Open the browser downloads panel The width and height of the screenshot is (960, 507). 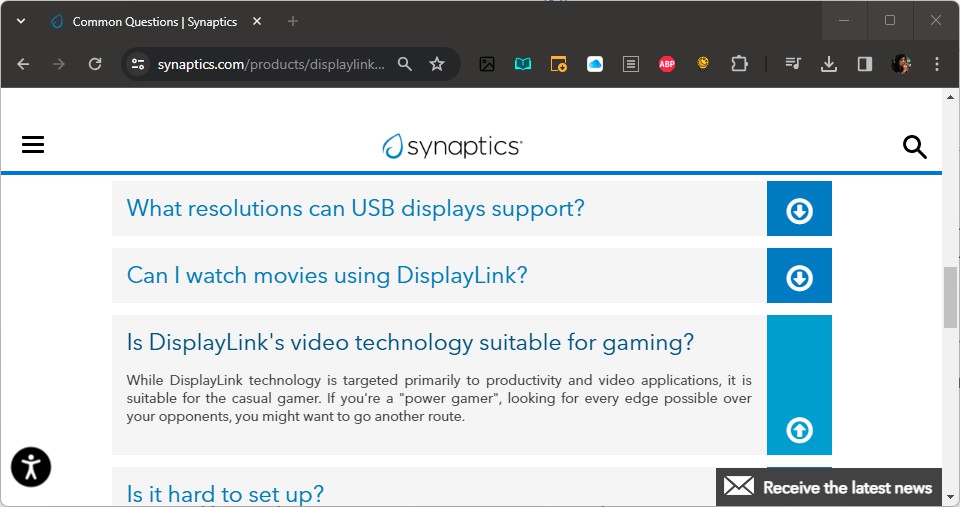[829, 64]
